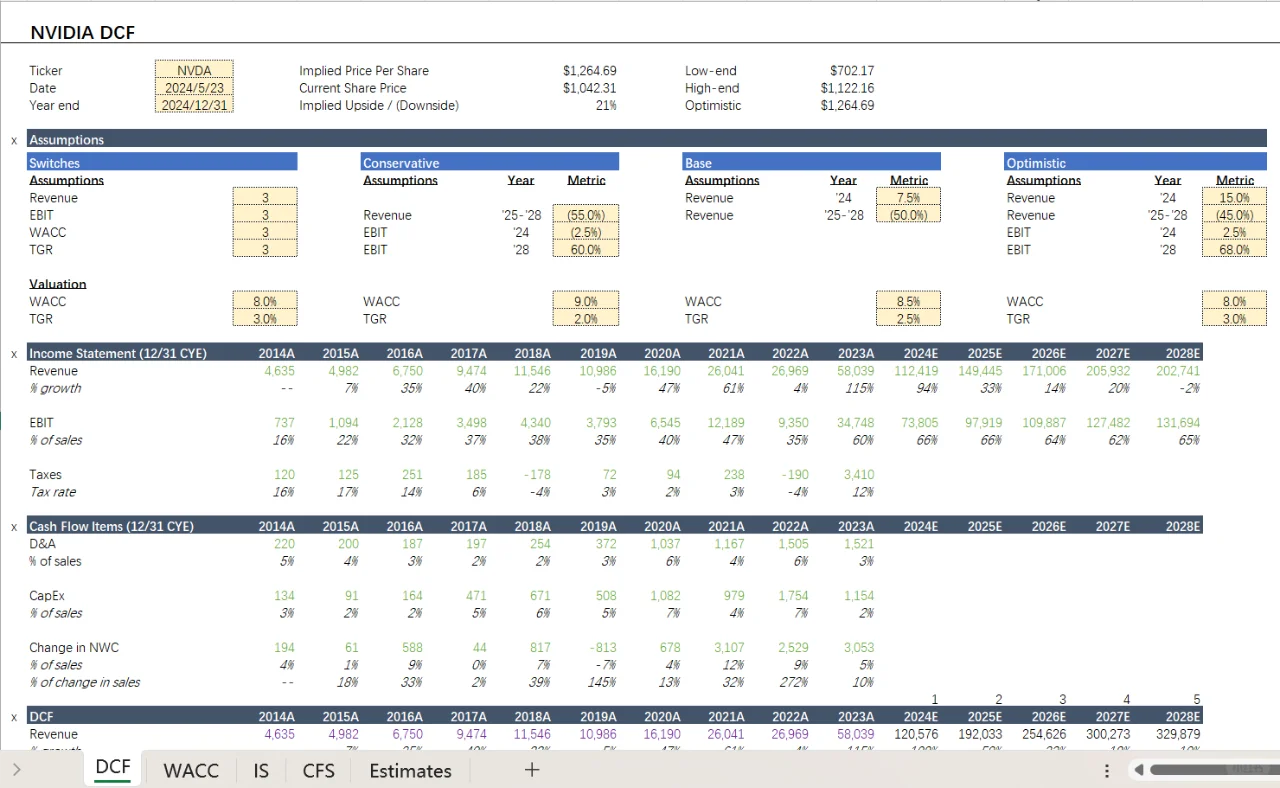Select Base WACC 8.5% cell
1280x788 pixels.
(908, 301)
